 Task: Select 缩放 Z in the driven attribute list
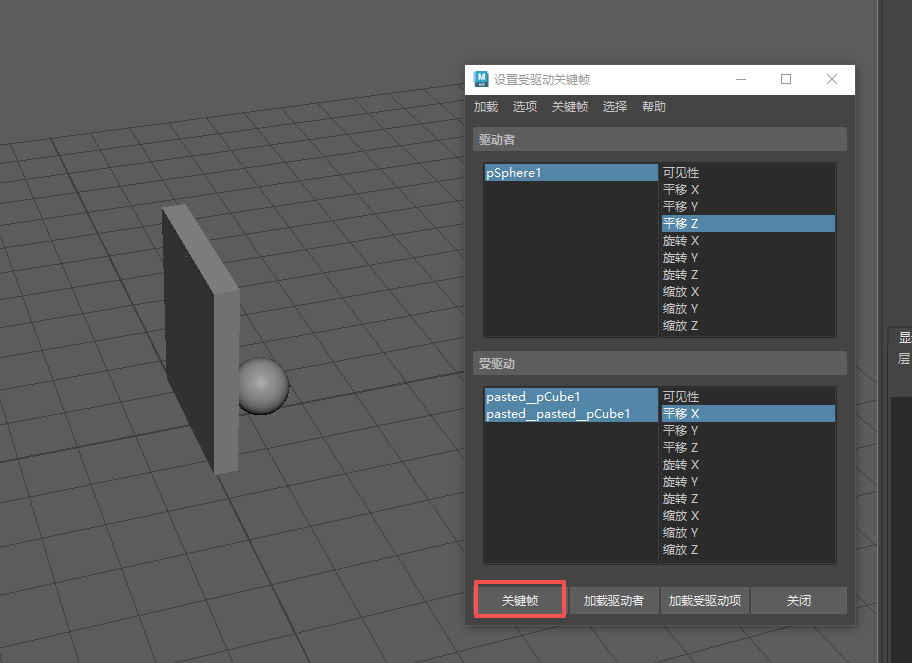coord(749,550)
